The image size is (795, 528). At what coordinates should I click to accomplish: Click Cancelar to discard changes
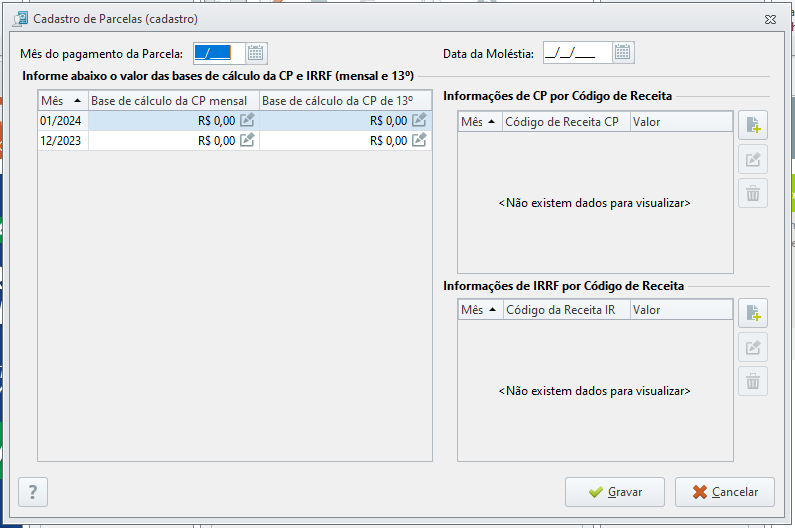pos(725,492)
